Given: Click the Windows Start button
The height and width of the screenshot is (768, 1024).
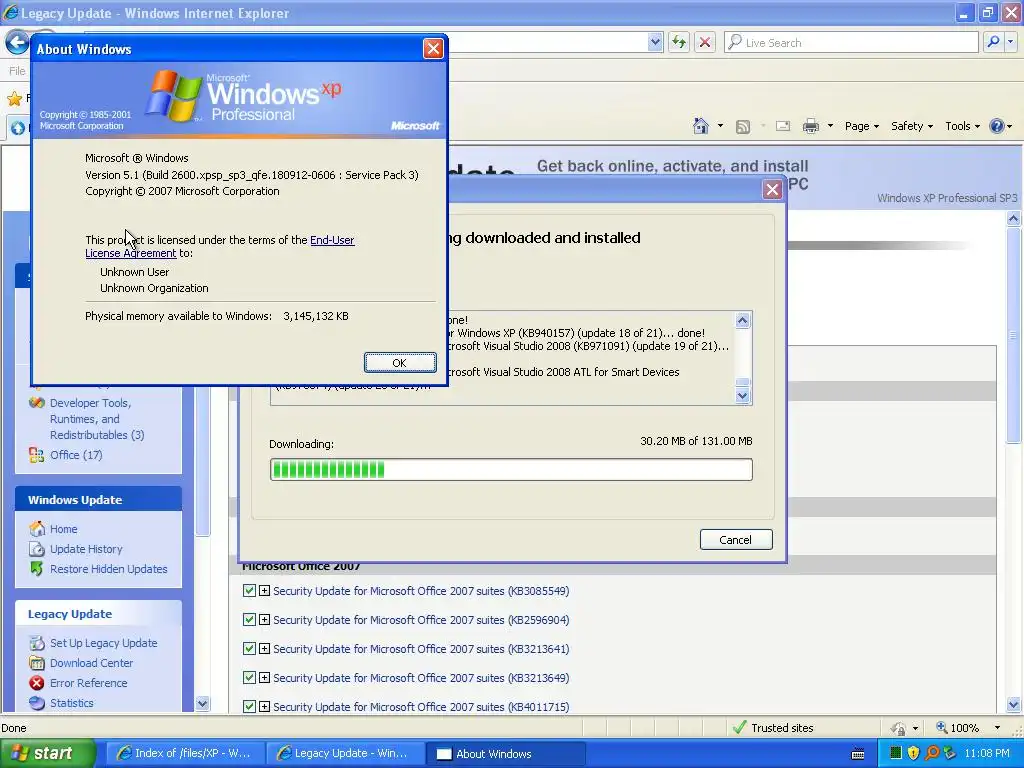Looking at the screenshot, I should (46, 754).
